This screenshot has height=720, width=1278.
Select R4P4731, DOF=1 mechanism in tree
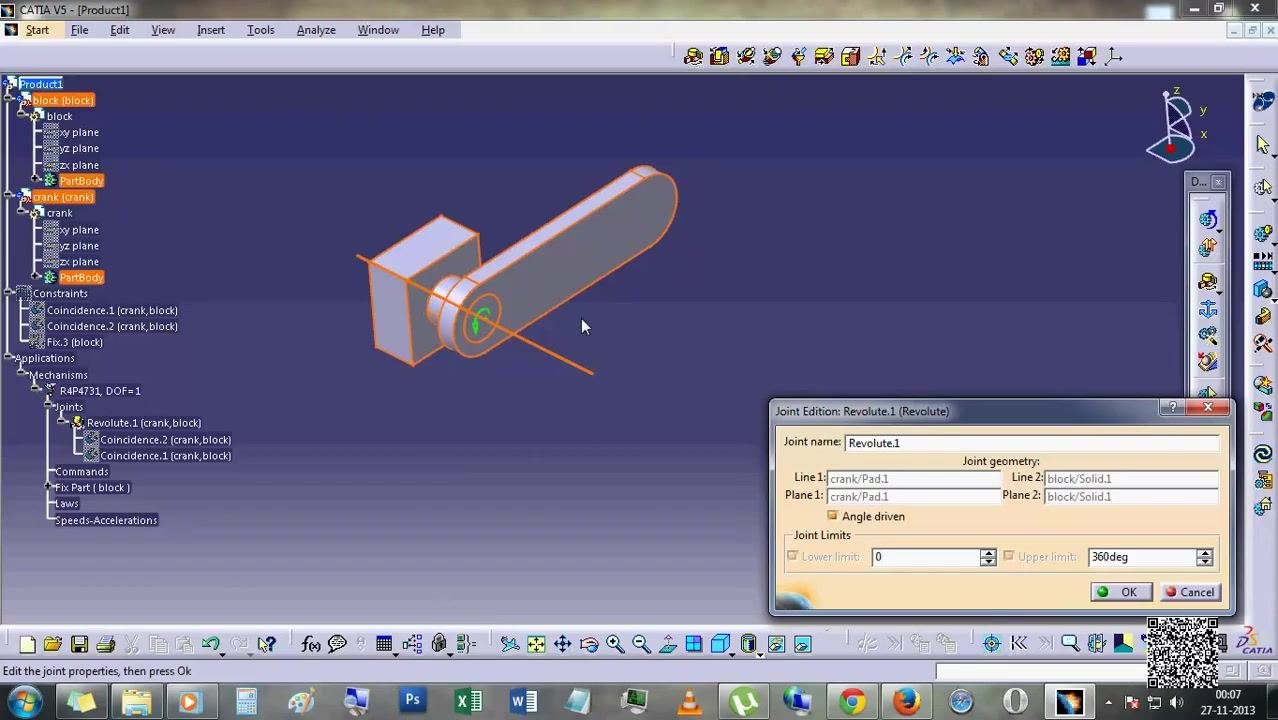pyautogui.click(x=99, y=391)
